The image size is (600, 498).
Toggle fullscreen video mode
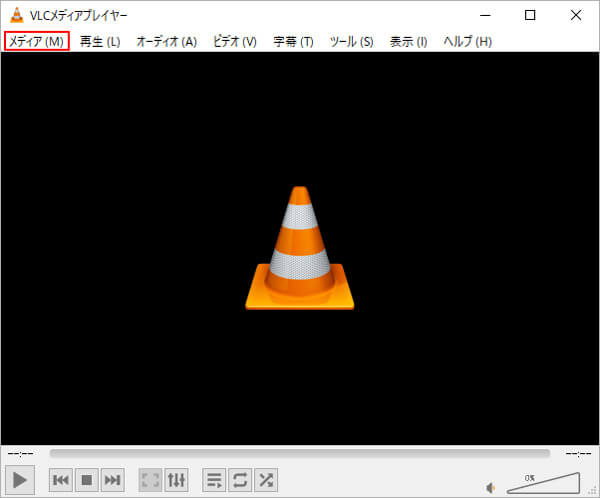click(150, 480)
